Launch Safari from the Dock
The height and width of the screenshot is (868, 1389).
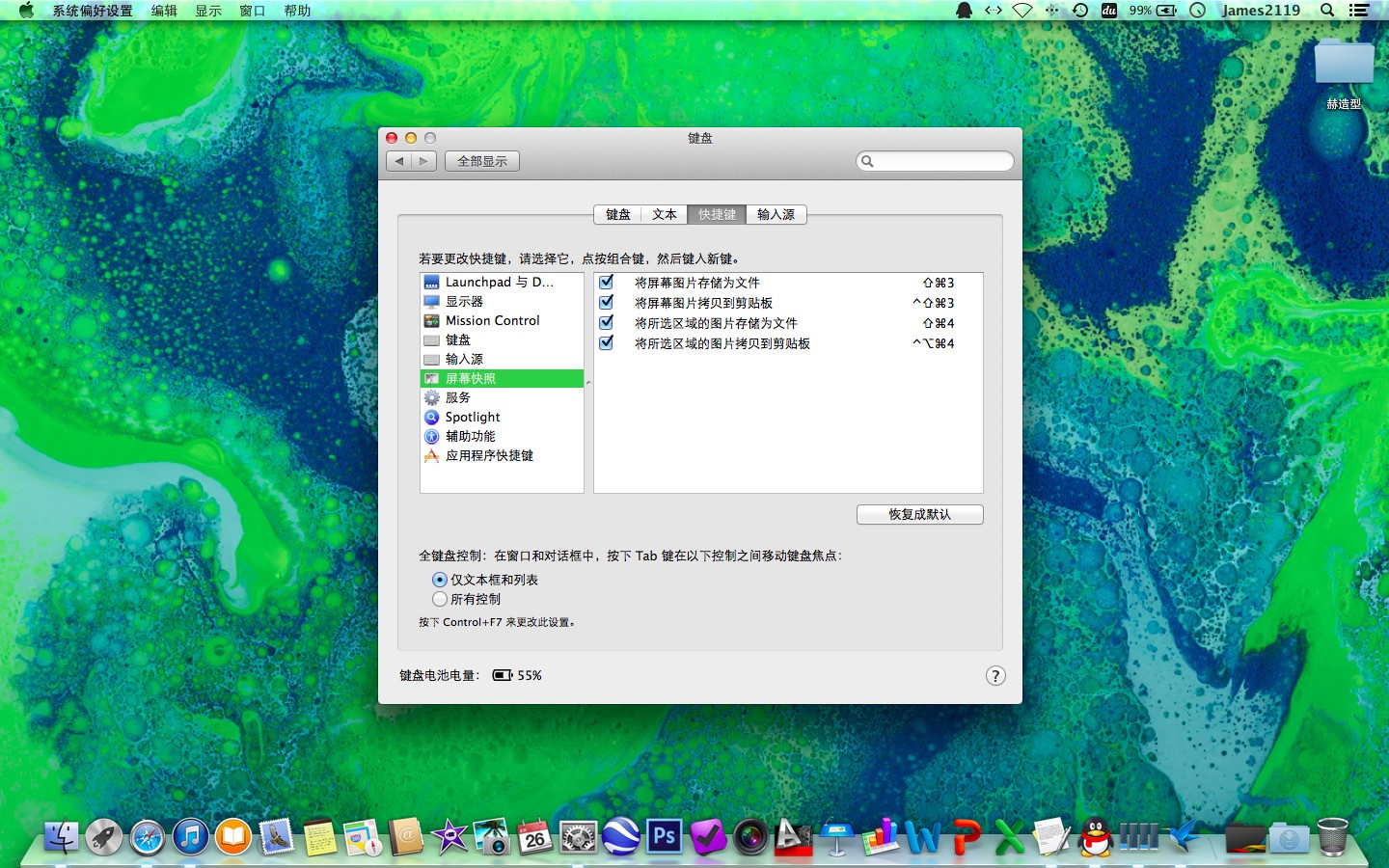[145, 837]
